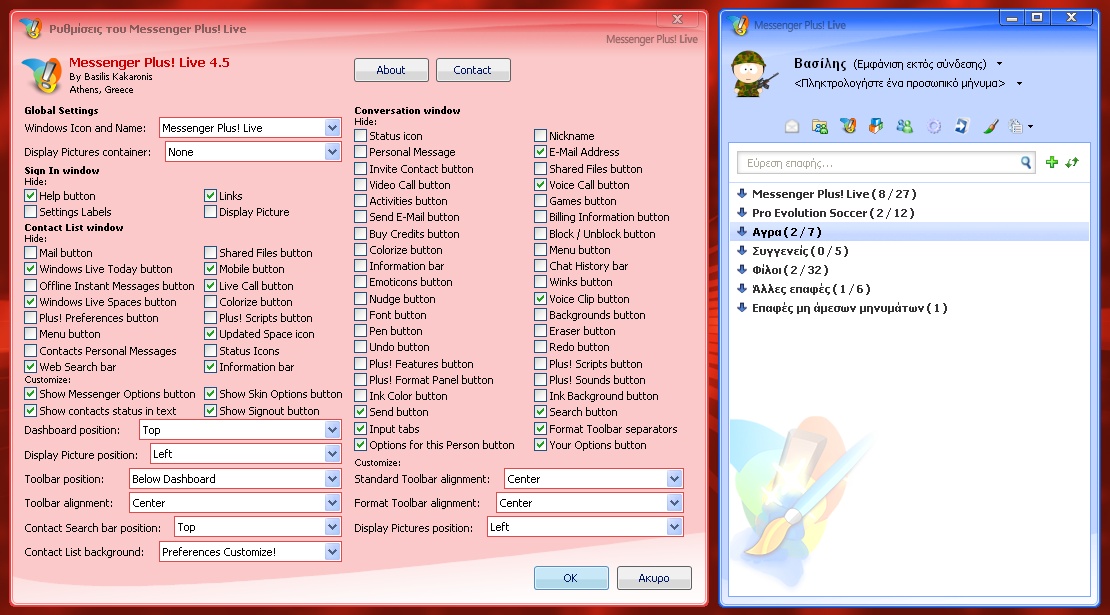This screenshot has width=1110, height=615.
Task: Open skin options with the paintbrush icon
Action: [990, 127]
